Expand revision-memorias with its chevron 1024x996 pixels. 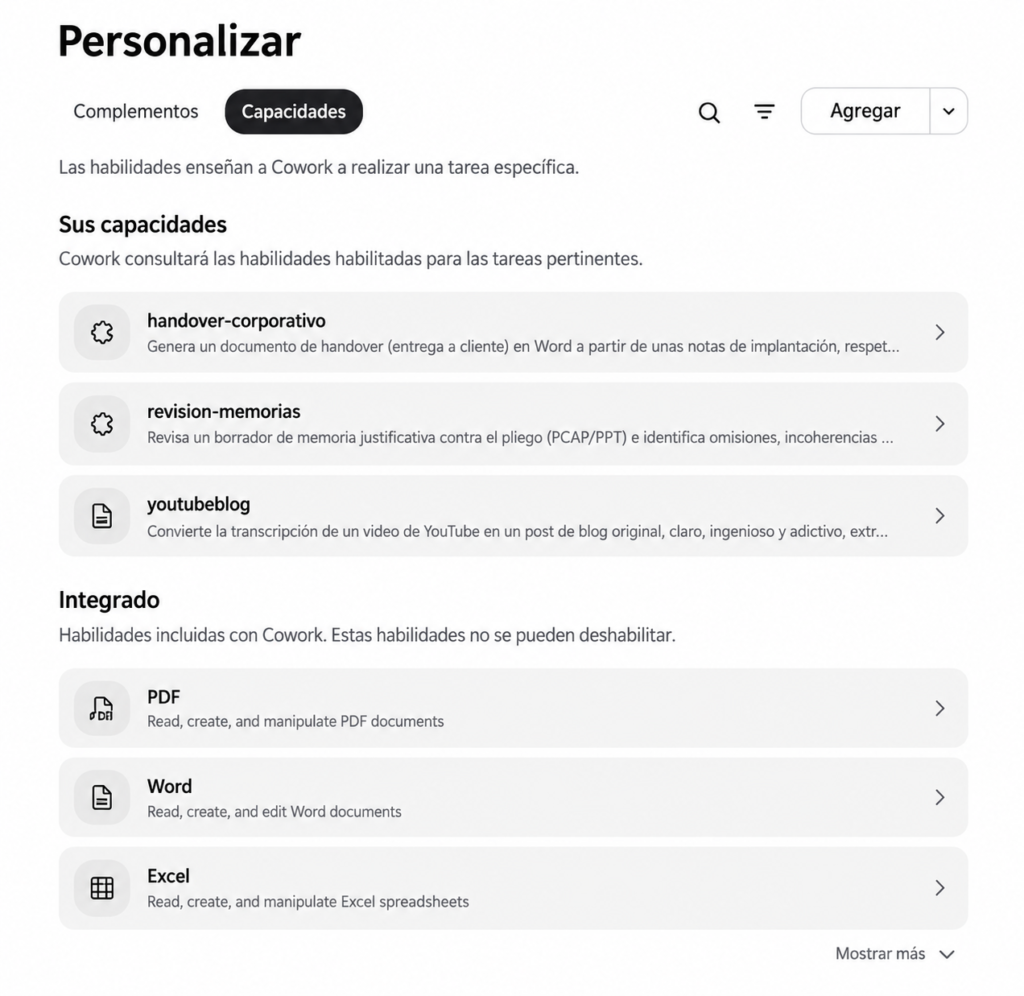[940, 424]
